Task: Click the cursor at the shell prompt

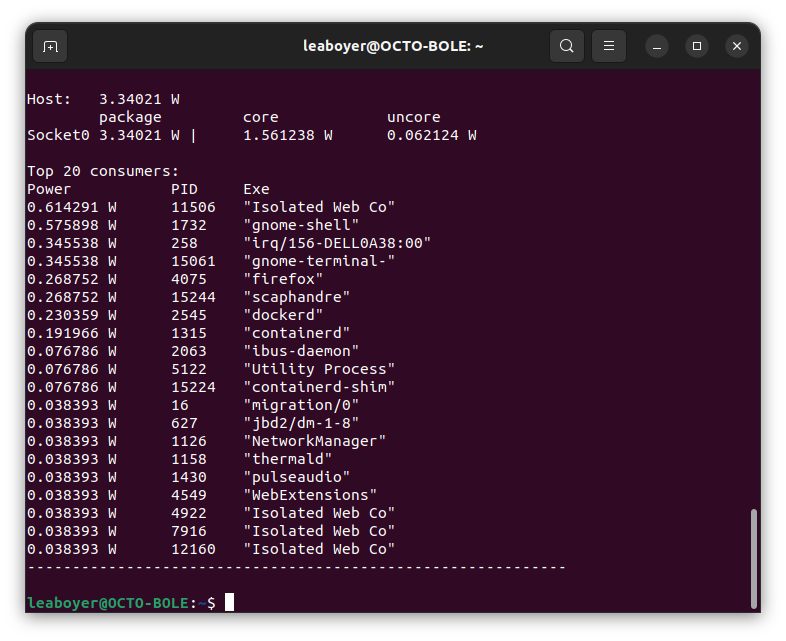Action: (229, 602)
